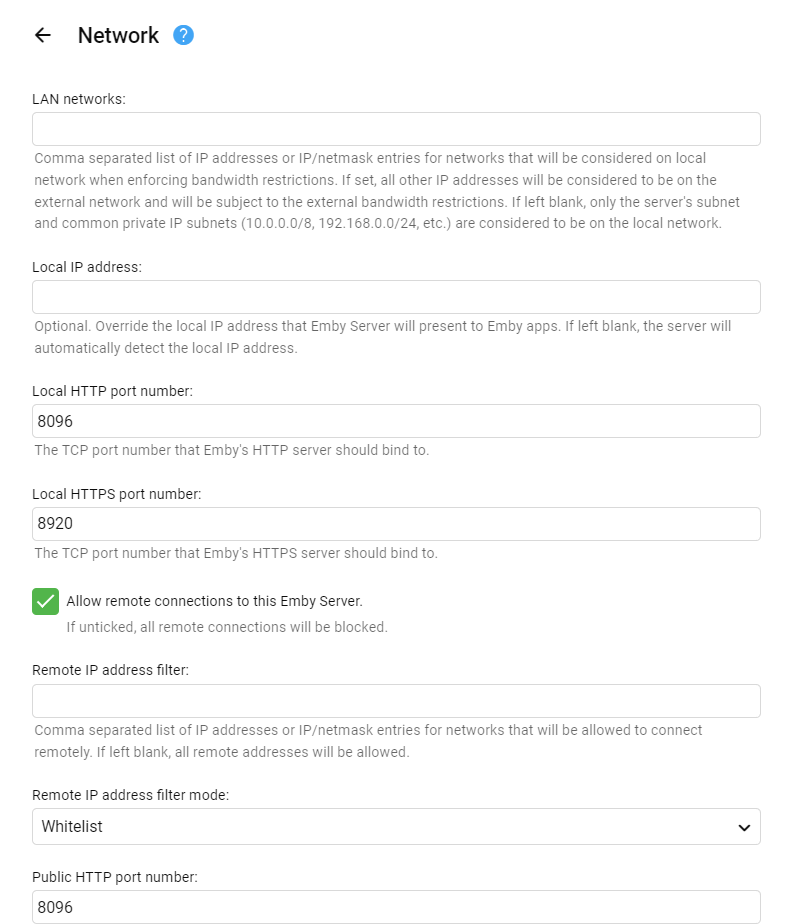Click the 'Remote IP address filter:' label
The width and height of the screenshot is (806, 924).
coord(110,669)
